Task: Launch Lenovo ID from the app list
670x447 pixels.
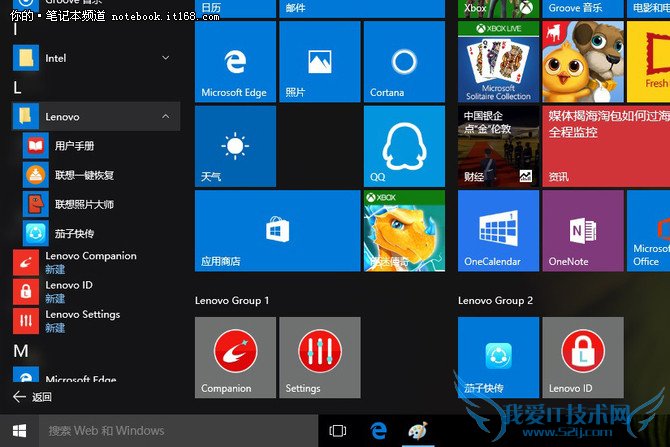Action: coord(96,291)
